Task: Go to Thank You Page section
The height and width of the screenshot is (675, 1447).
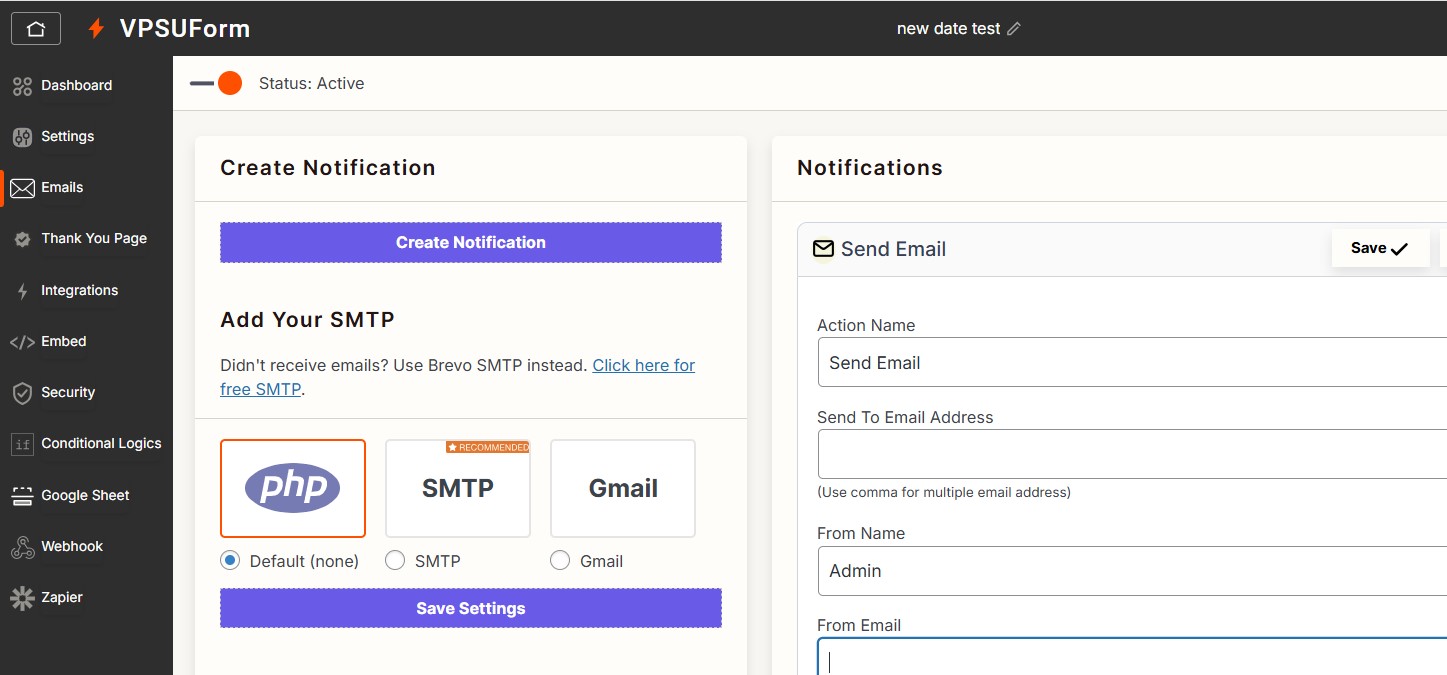Action: coord(94,239)
